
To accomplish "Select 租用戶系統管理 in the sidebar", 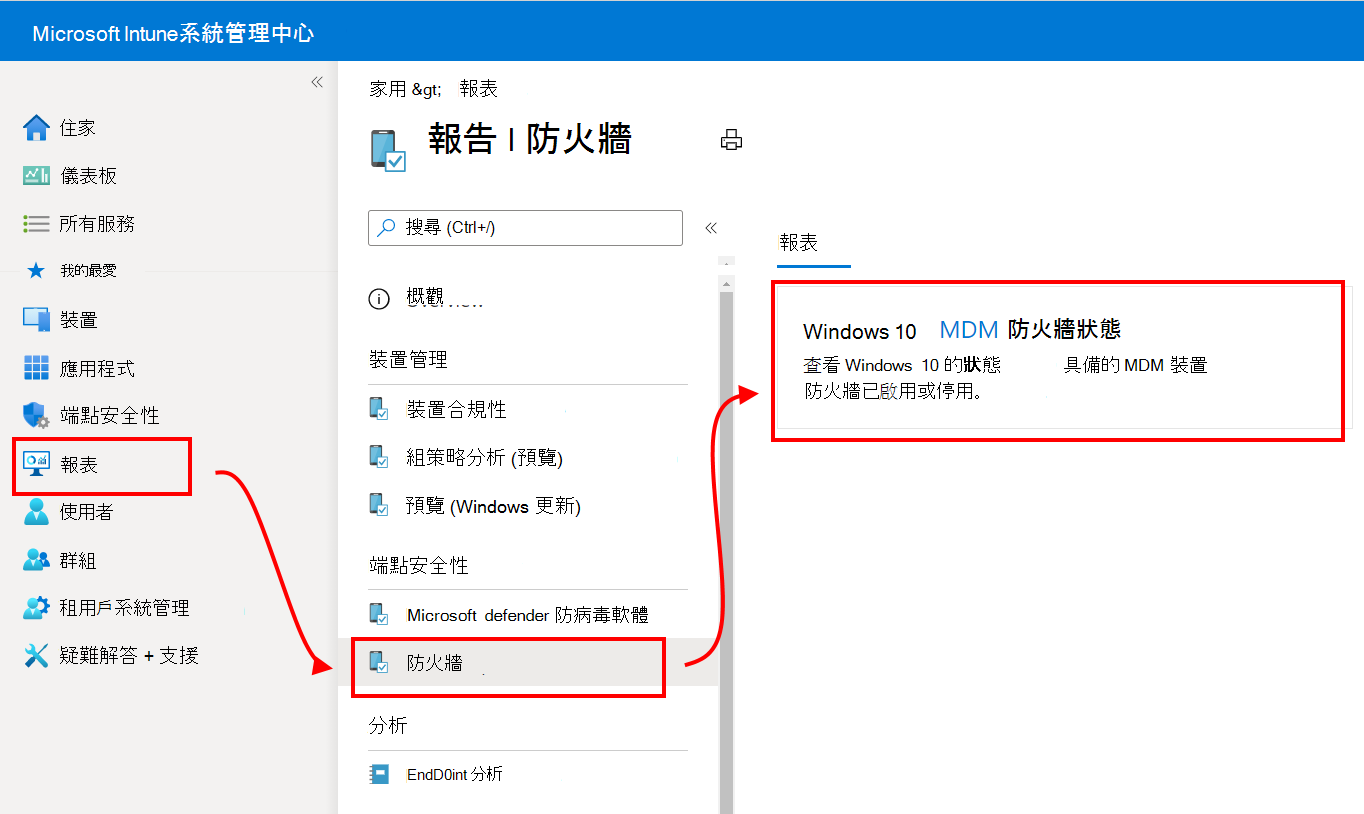I will (124, 608).
